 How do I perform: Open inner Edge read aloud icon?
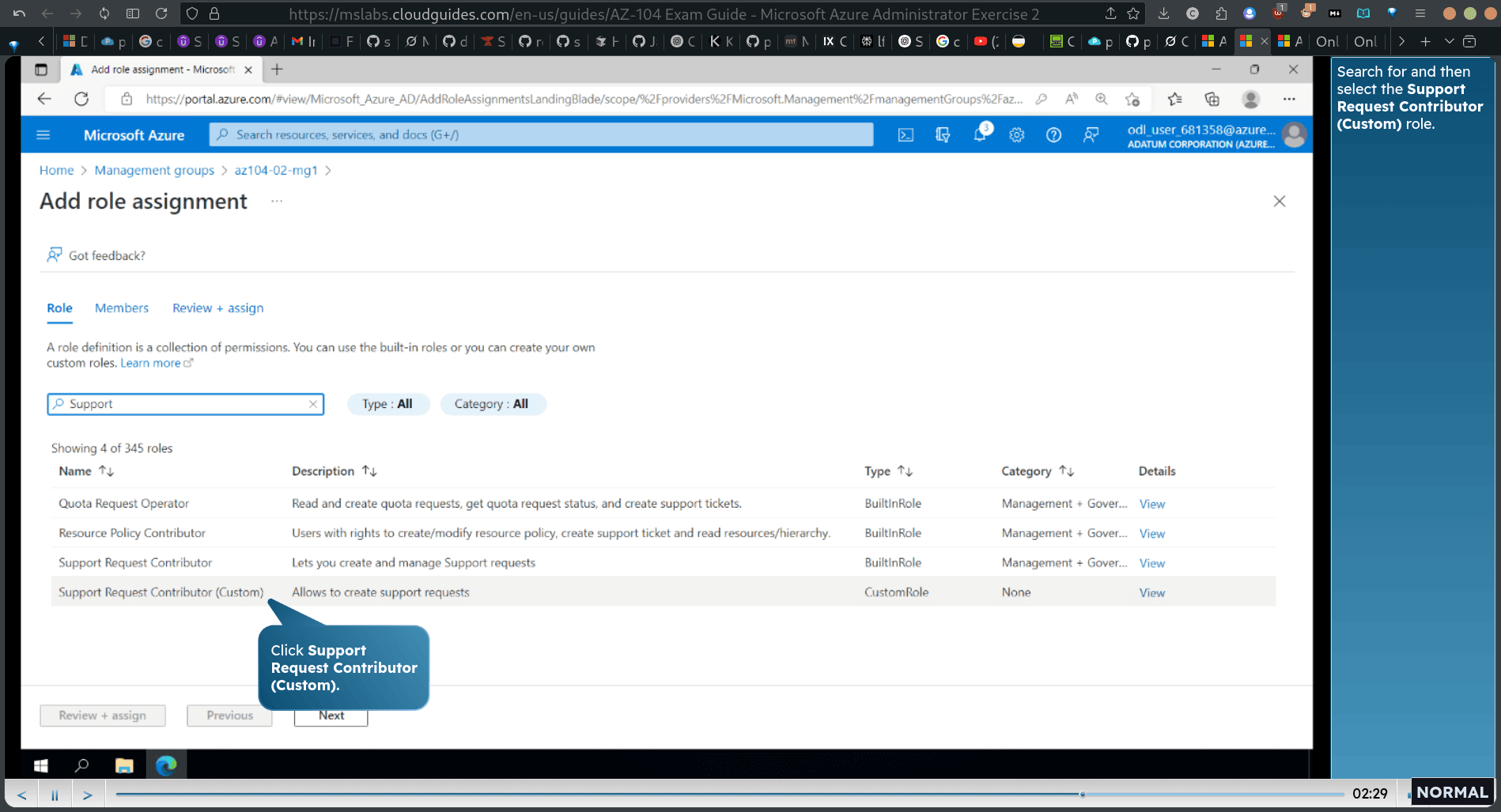pyautogui.click(x=1071, y=99)
